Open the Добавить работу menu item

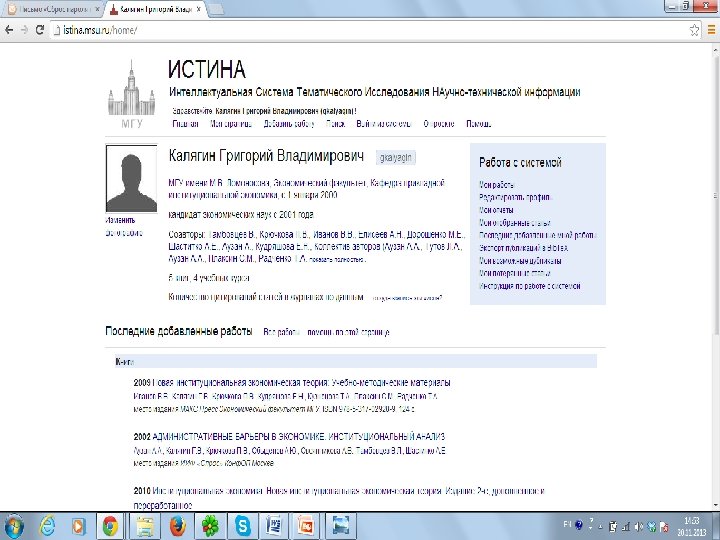[x=289, y=124]
